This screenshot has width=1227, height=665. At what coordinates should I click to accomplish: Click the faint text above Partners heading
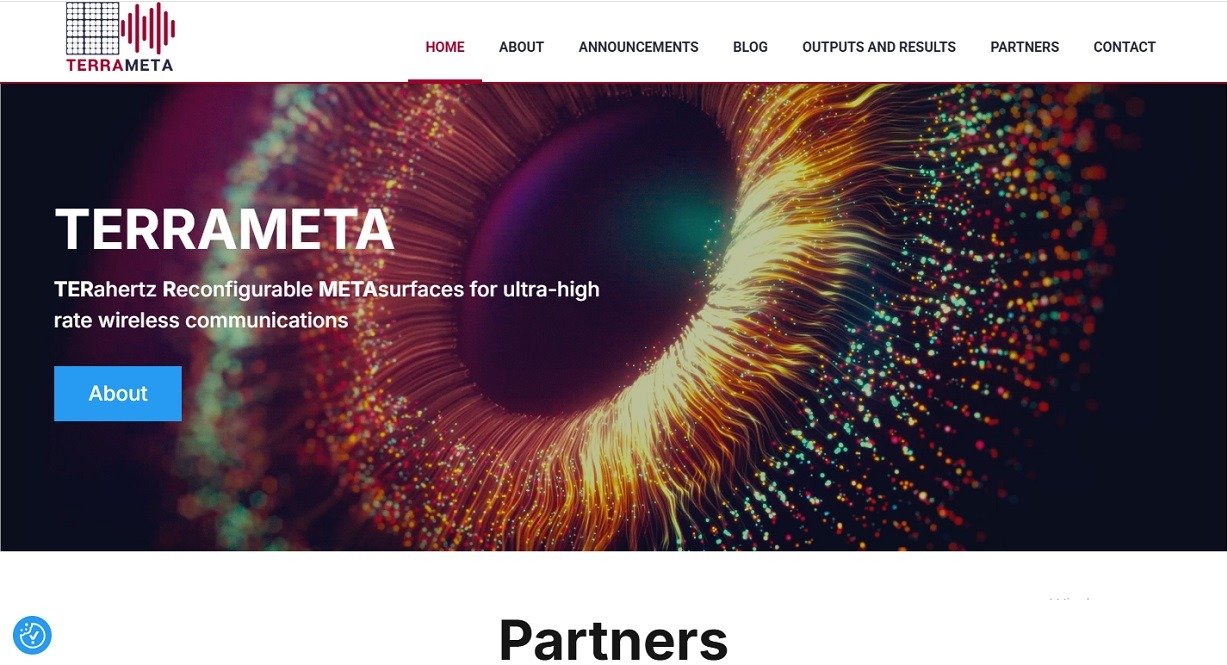pos(1070,599)
